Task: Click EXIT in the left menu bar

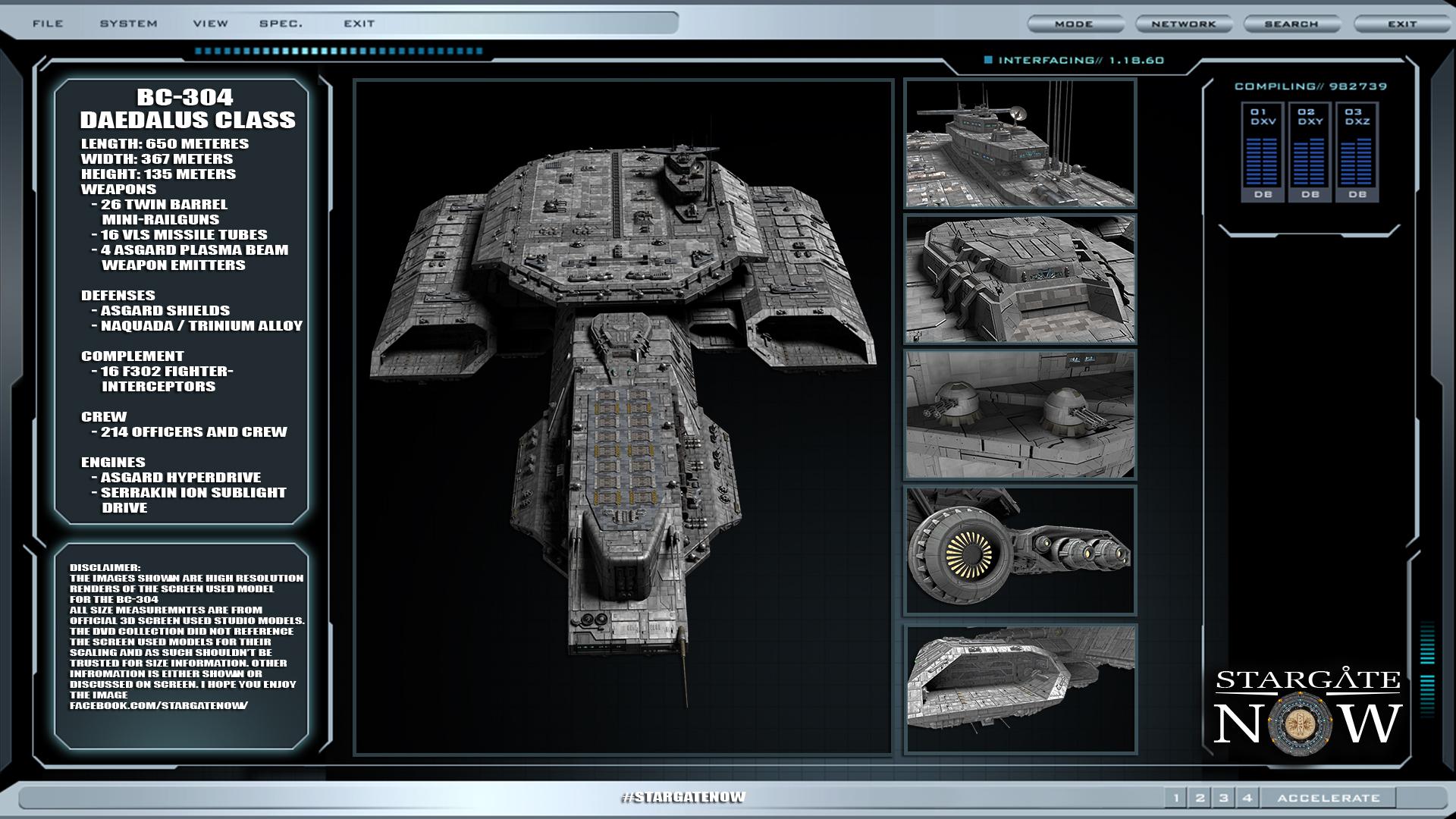Action: [x=359, y=24]
